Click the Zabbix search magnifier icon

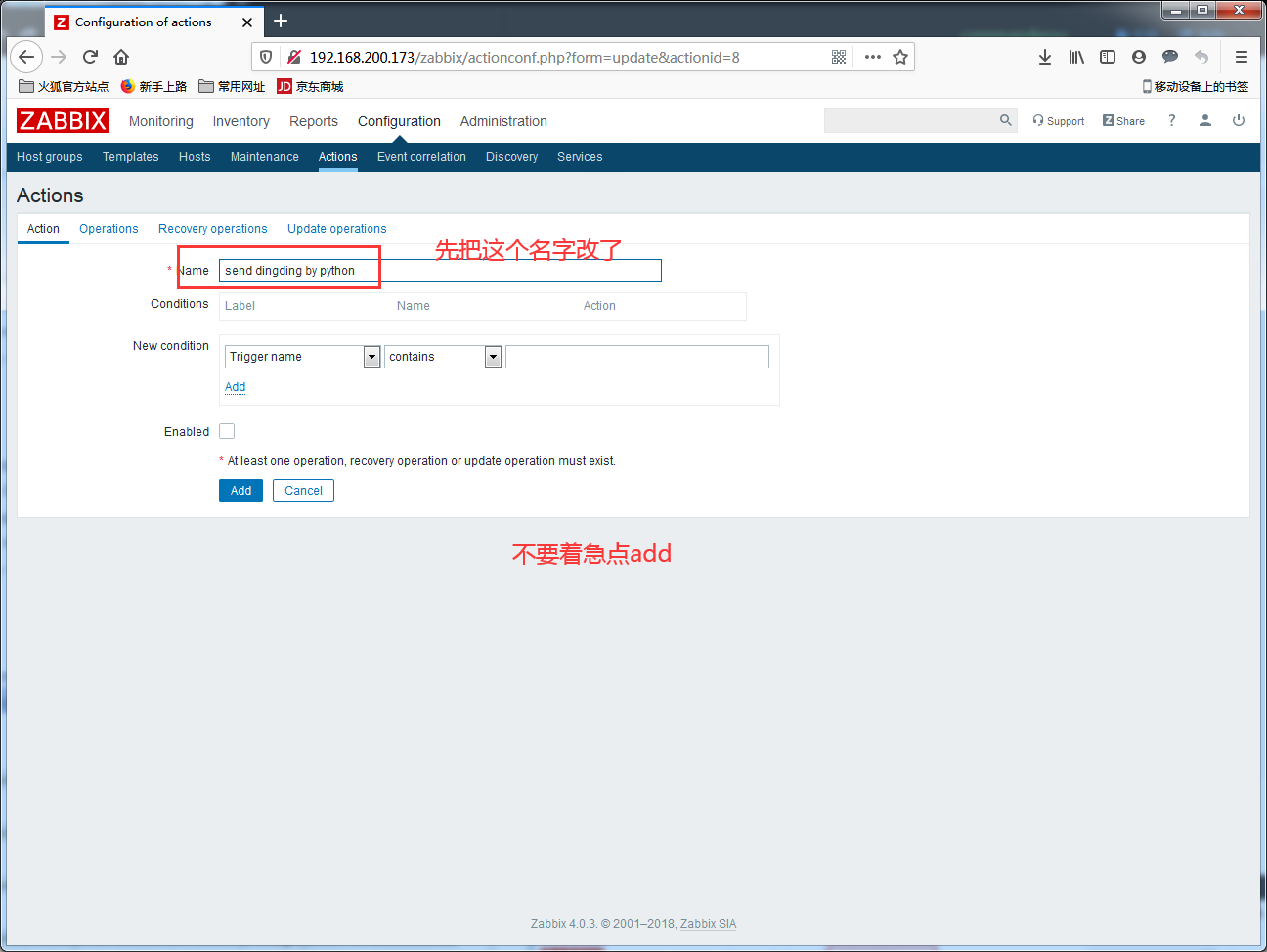tap(1006, 120)
